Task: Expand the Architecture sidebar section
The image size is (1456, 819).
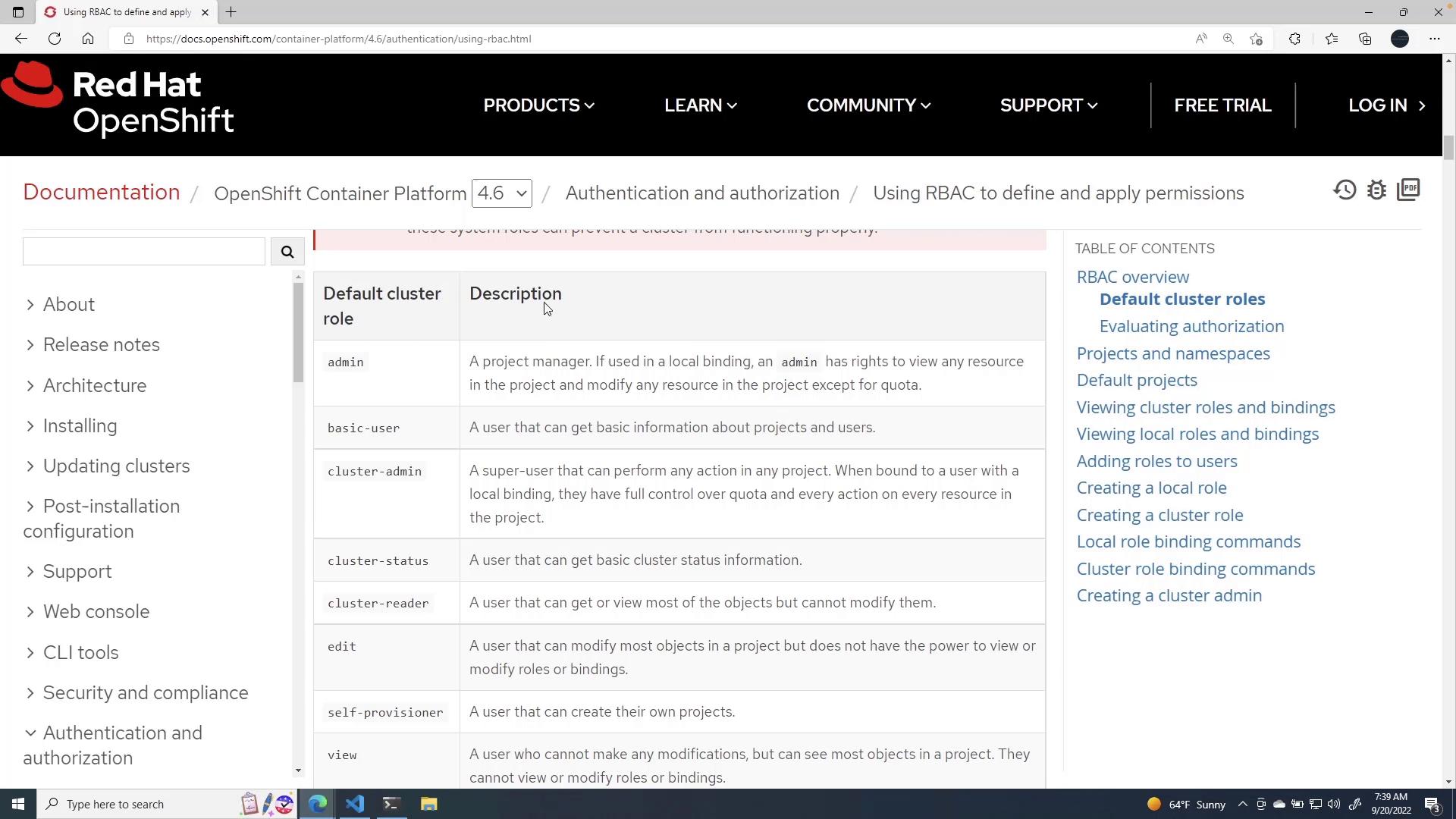Action: click(x=85, y=386)
